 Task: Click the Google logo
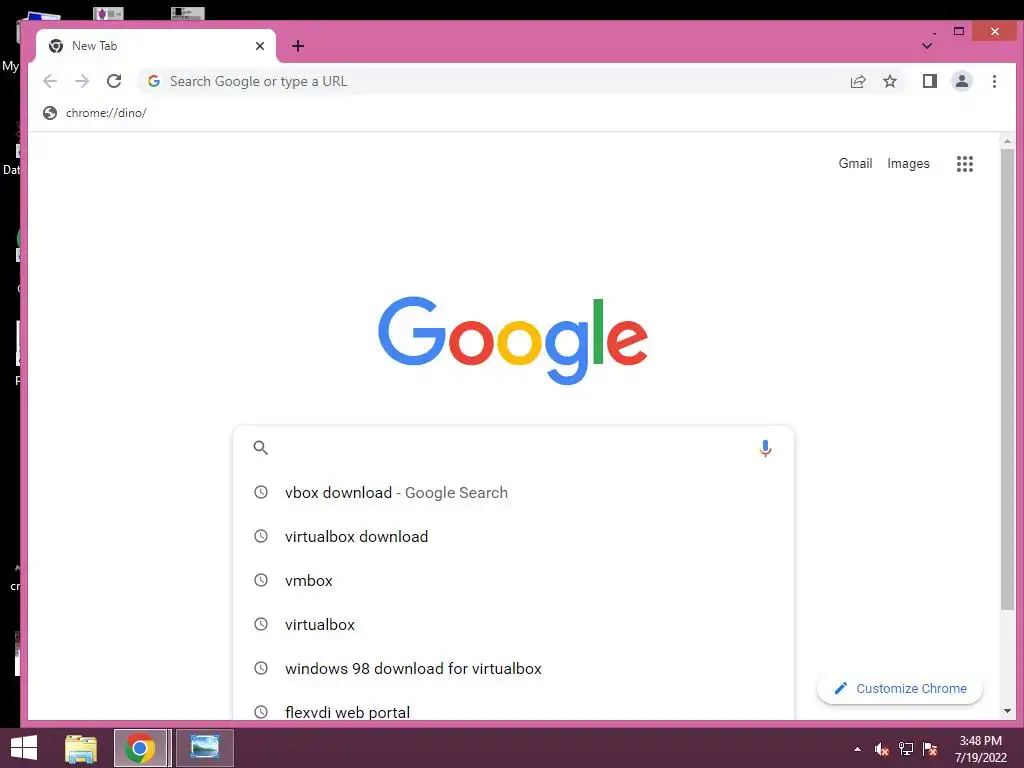point(513,340)
